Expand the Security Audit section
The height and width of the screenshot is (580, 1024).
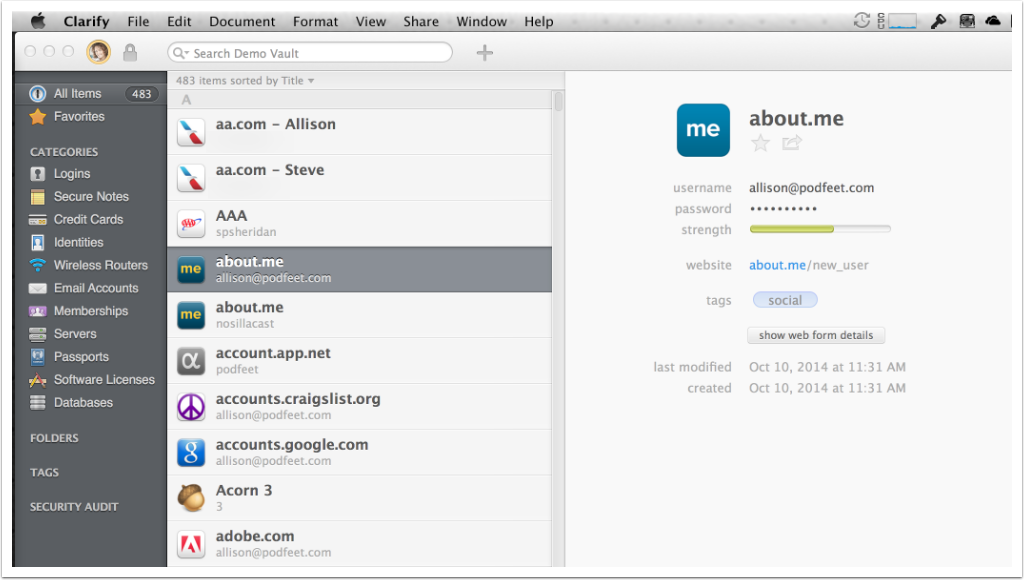point(74,507)
